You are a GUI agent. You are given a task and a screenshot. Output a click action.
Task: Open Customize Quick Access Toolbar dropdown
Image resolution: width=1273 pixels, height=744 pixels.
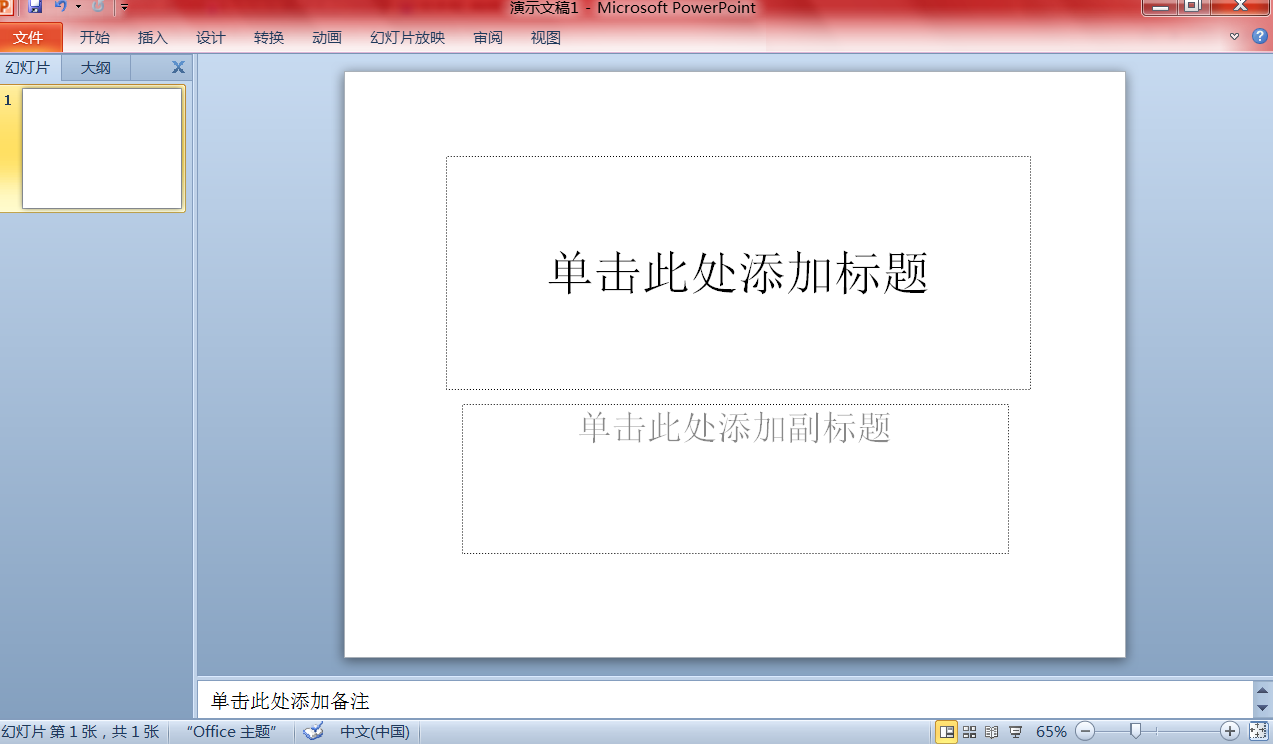click(124, 7)
